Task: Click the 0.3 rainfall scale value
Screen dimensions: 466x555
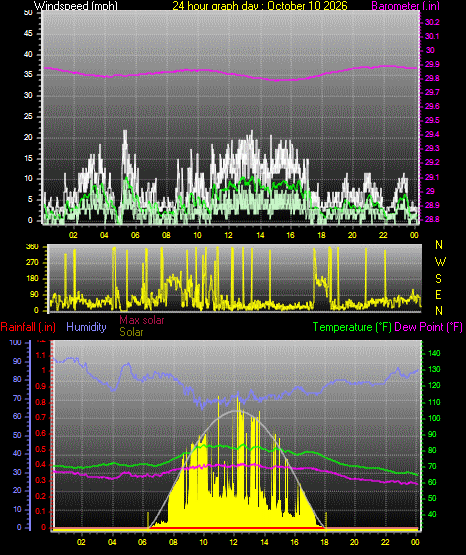Action: 41,480
